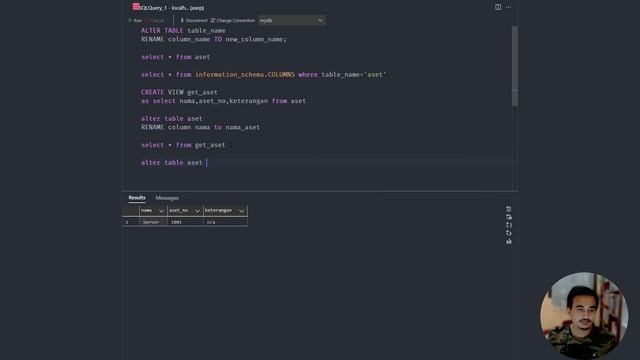Click the 'CREATE VIEW get_aset' line
The width and height of the screenshot is (640, 360).
pos(179,92)
